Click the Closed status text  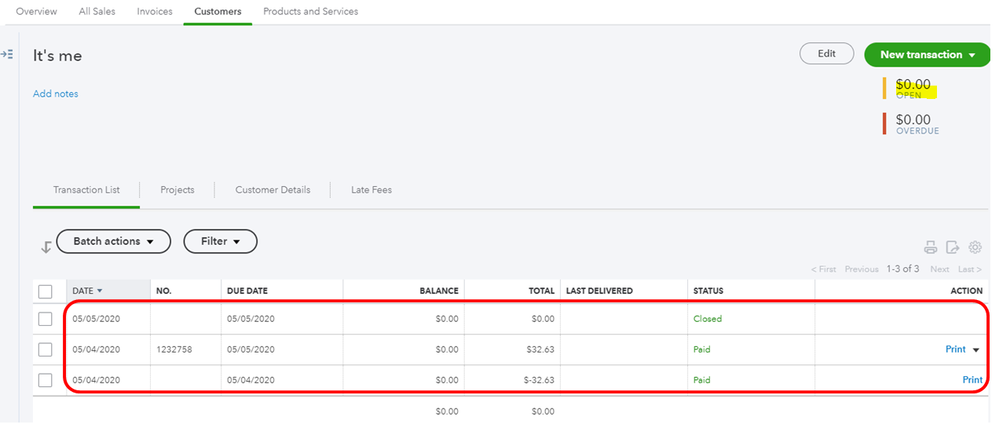coord(708,318)
